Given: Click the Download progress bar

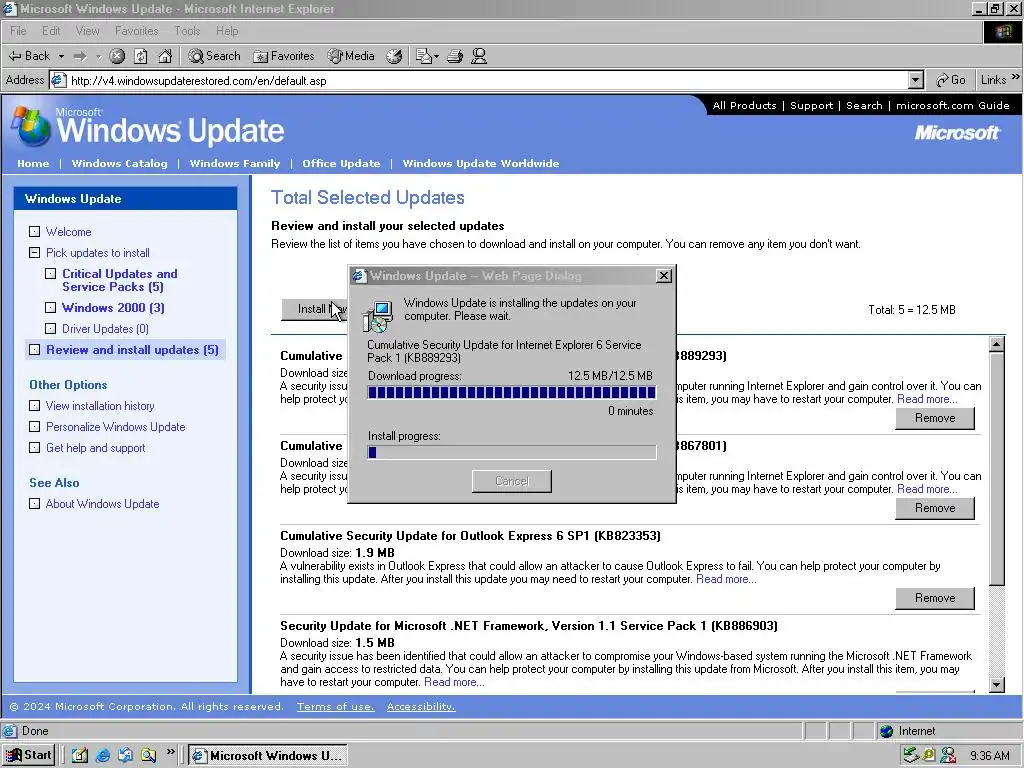Looking at the screenshot, I should 511,392.
